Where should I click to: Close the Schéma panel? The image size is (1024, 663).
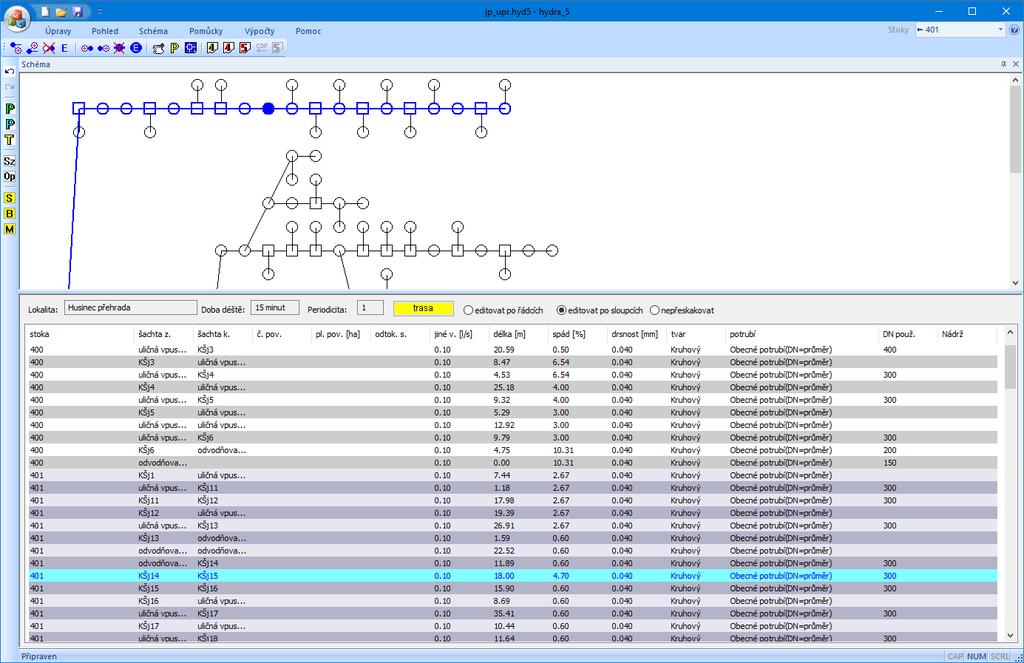pos(1016,64)
